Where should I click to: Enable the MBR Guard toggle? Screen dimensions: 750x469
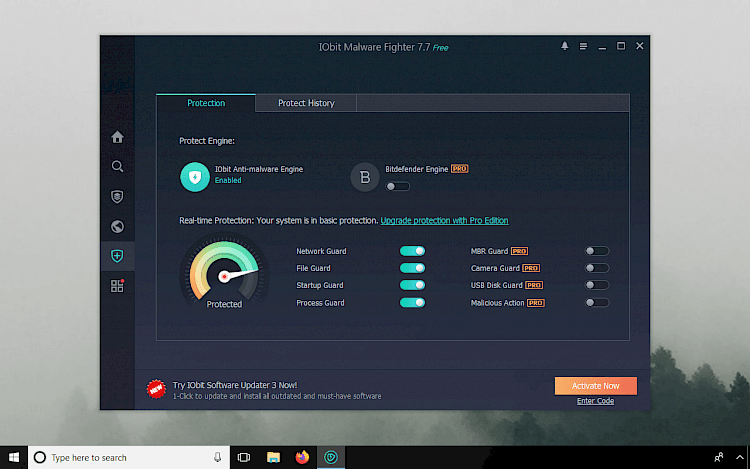click(597, 251)
